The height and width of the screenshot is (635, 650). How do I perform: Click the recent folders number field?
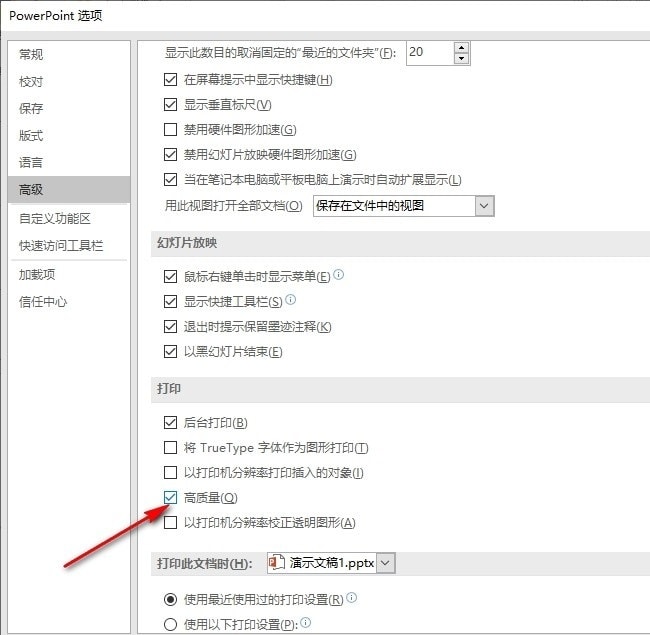tap(429, 53)
